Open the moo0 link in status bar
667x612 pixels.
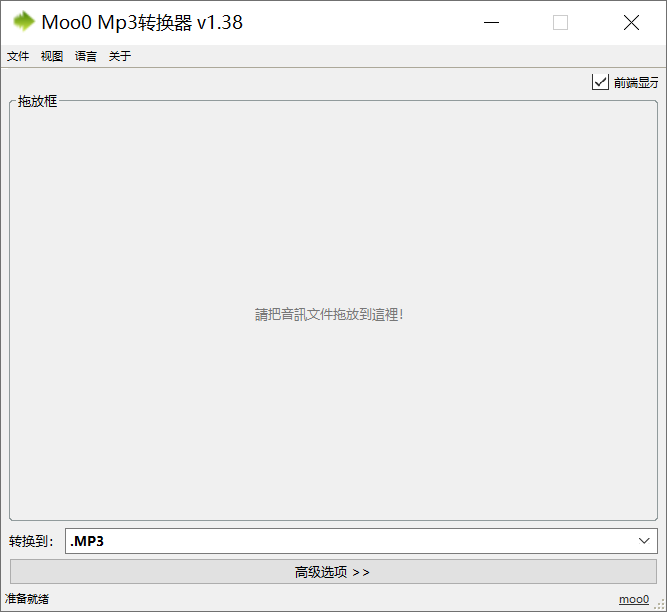pos(634,599)
